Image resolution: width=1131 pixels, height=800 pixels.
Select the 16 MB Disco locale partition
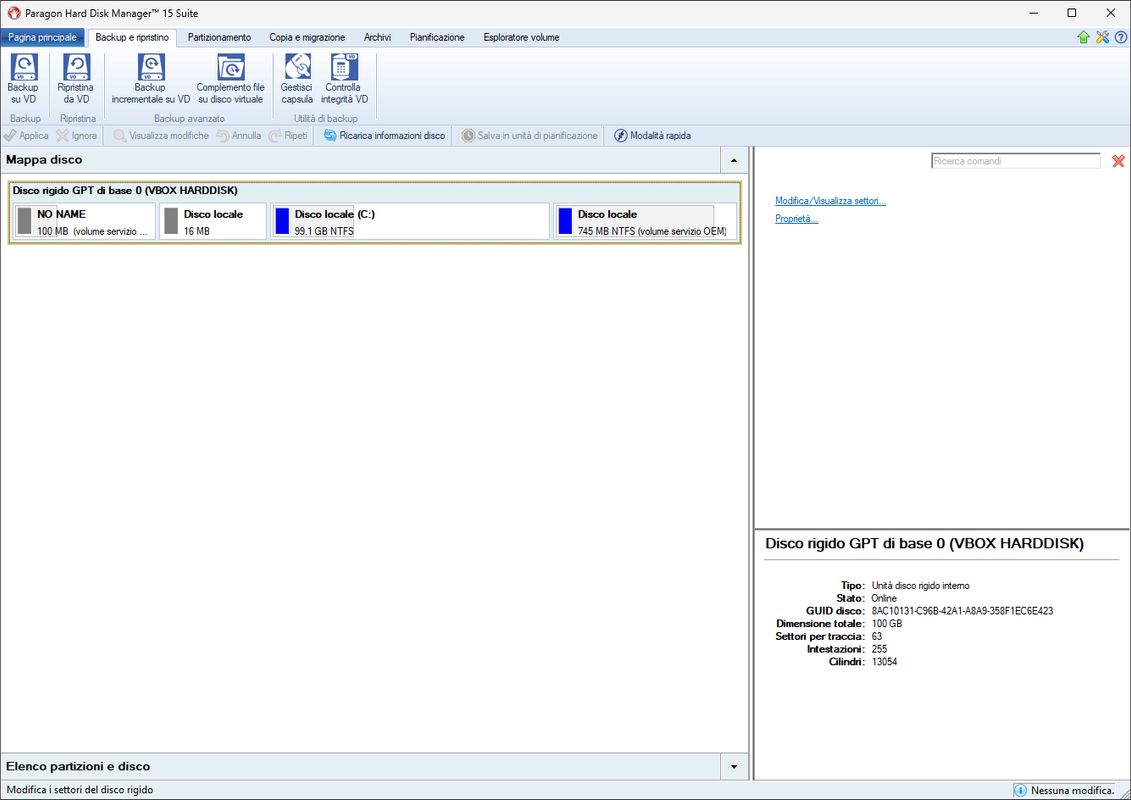coord(213,221)
